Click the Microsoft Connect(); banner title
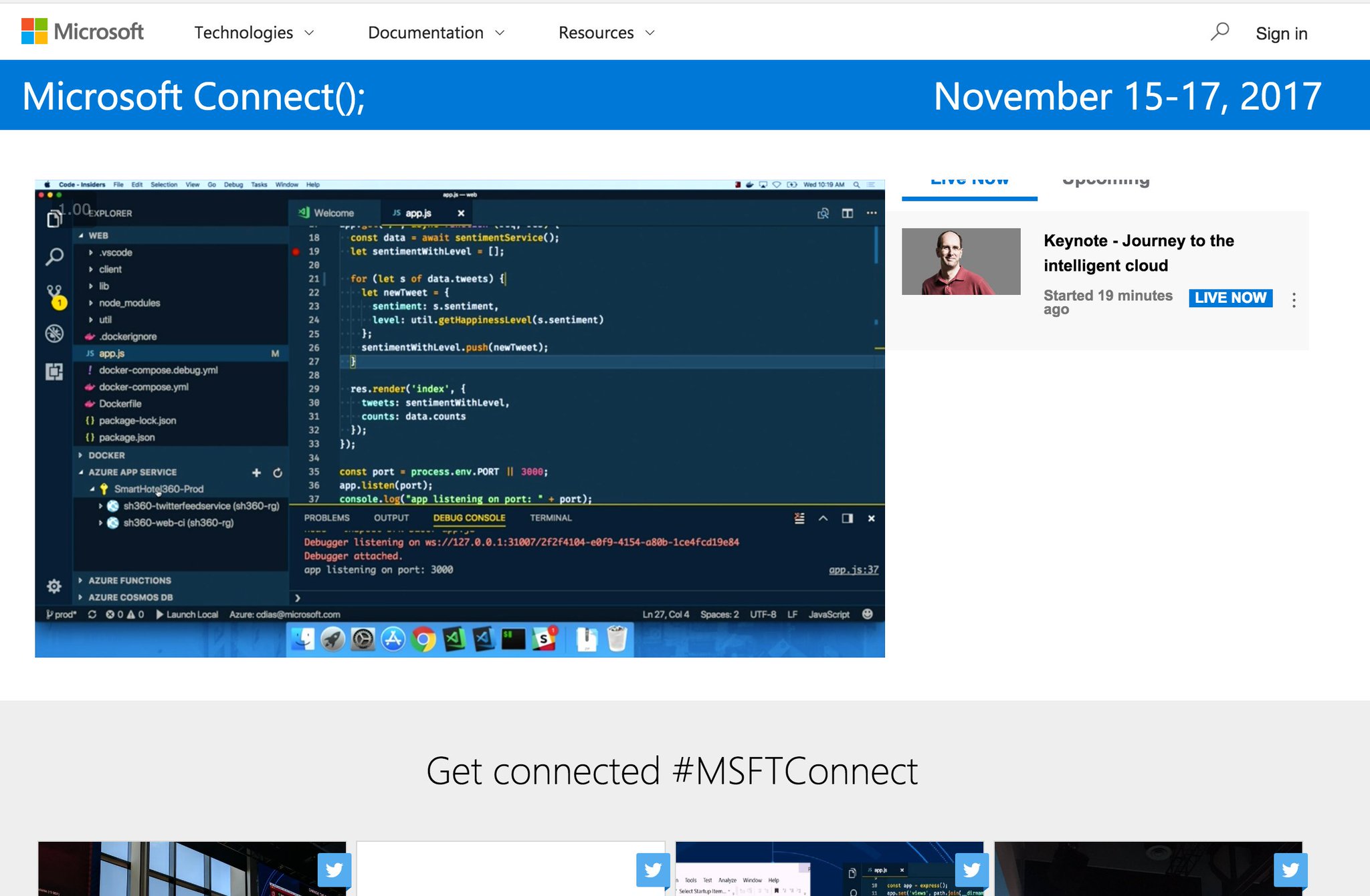 coord(193,96)
